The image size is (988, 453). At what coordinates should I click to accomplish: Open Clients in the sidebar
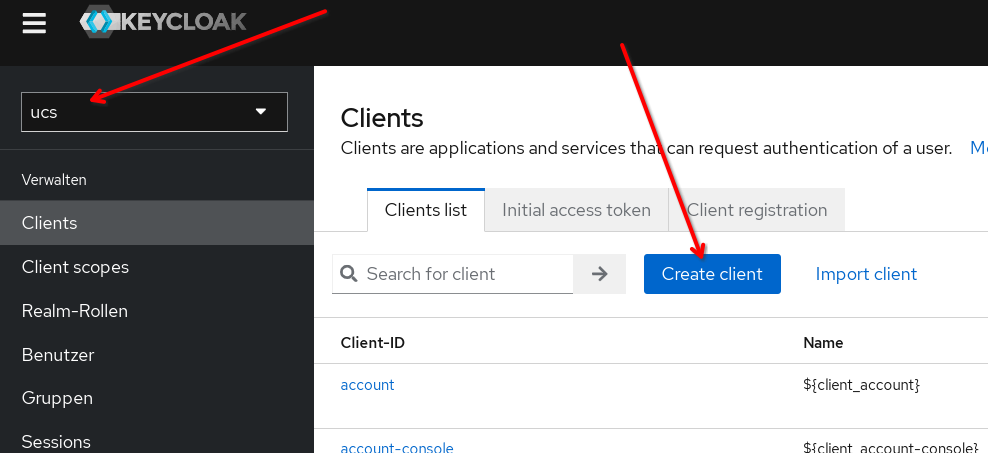[x=50, y=223]
